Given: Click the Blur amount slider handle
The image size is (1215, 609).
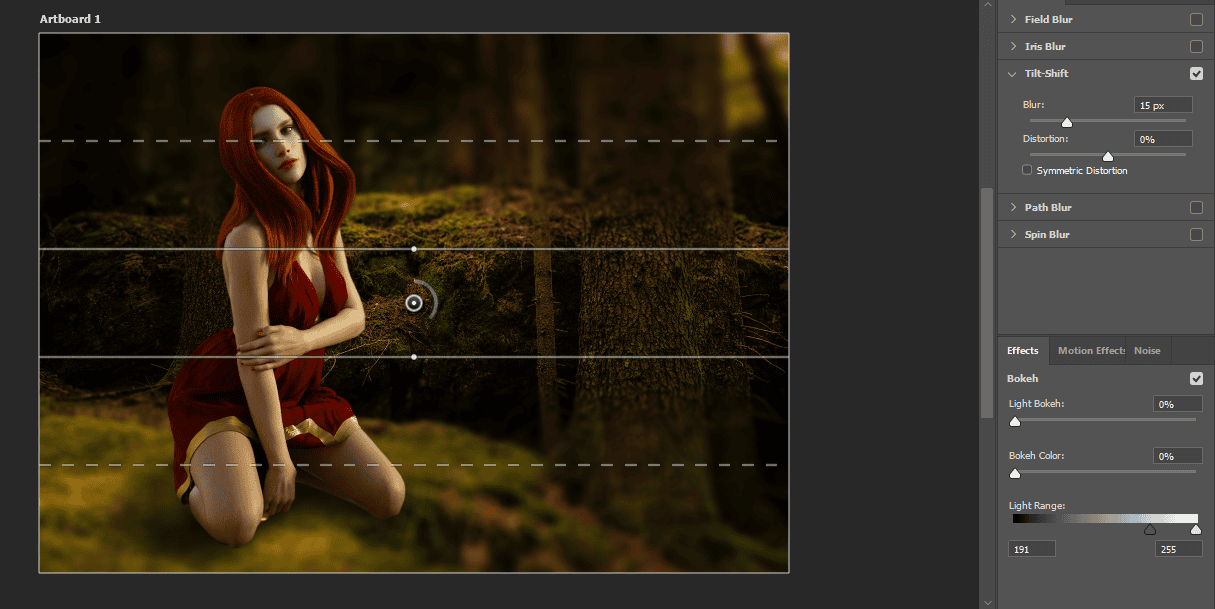Looking at the screenshot, I should click(1066, 123).
